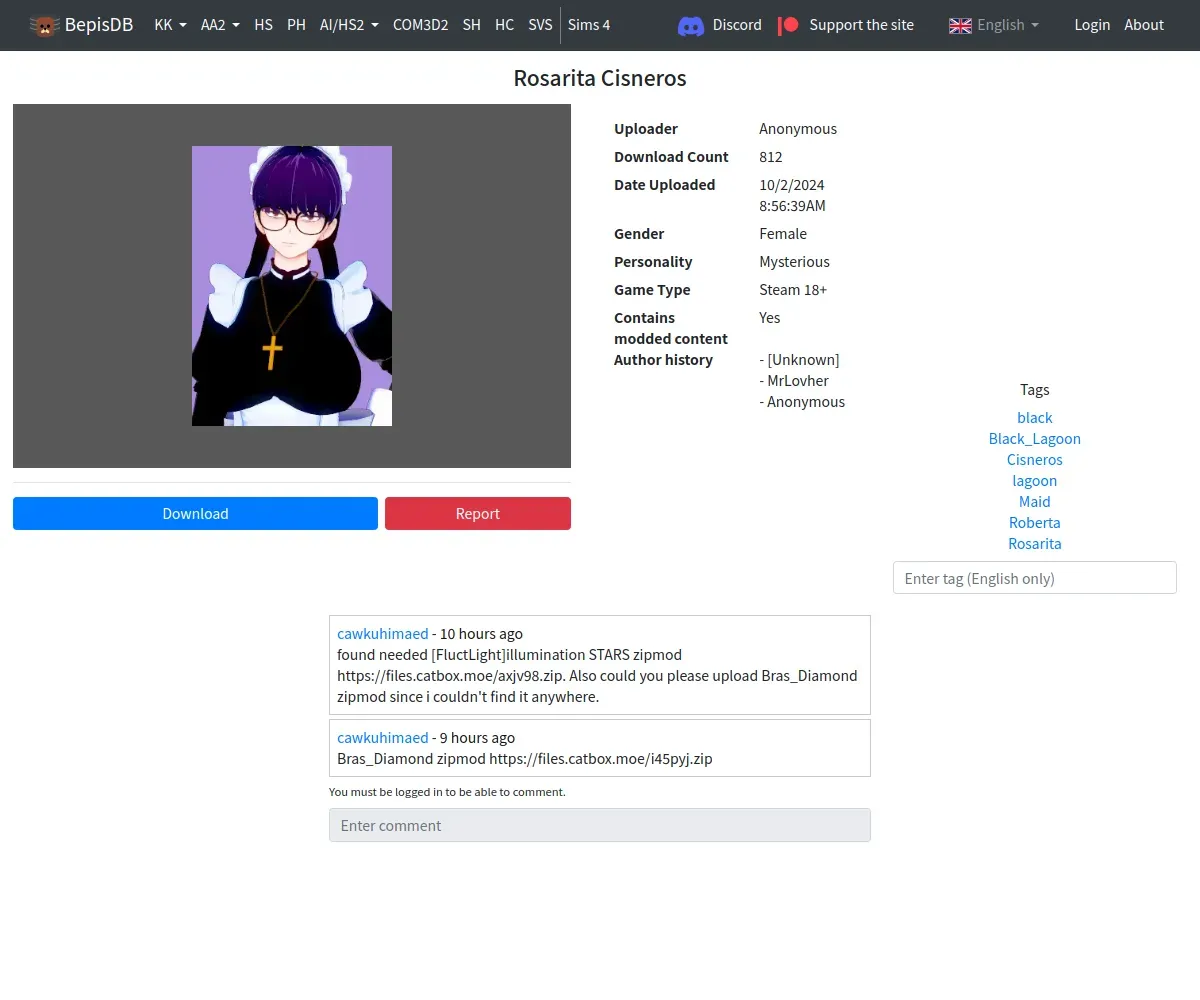Click the UK flag language icon
This screenshot has width=1200, height=1000.
[x=960, y=25]
